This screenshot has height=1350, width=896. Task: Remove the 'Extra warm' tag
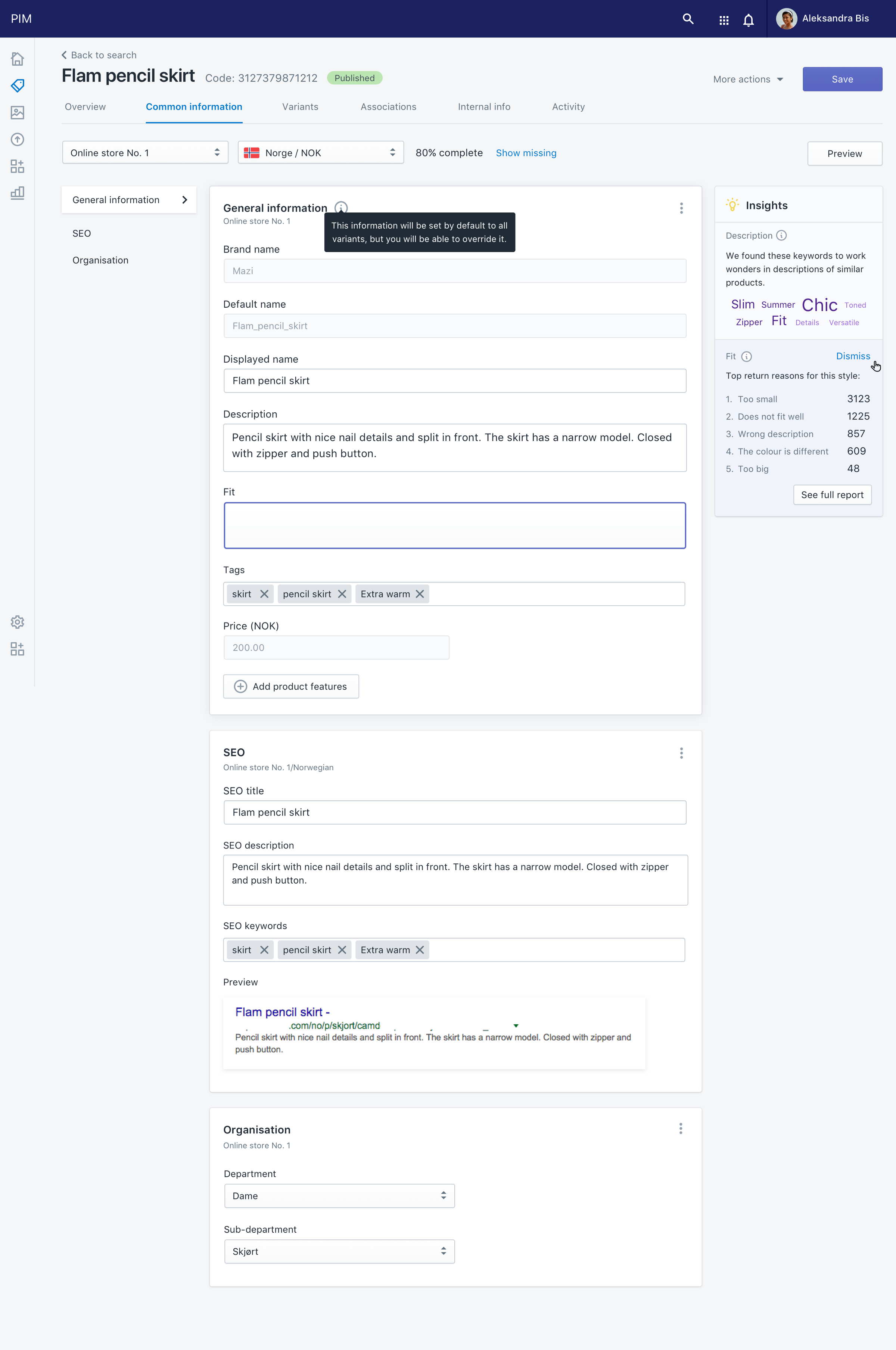(420, 594)
